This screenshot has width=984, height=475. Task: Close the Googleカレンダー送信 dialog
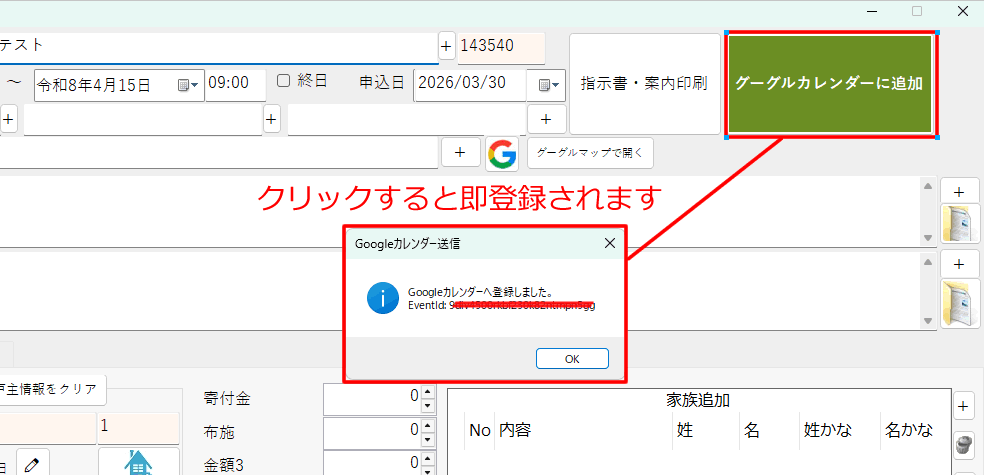point(609,243)
